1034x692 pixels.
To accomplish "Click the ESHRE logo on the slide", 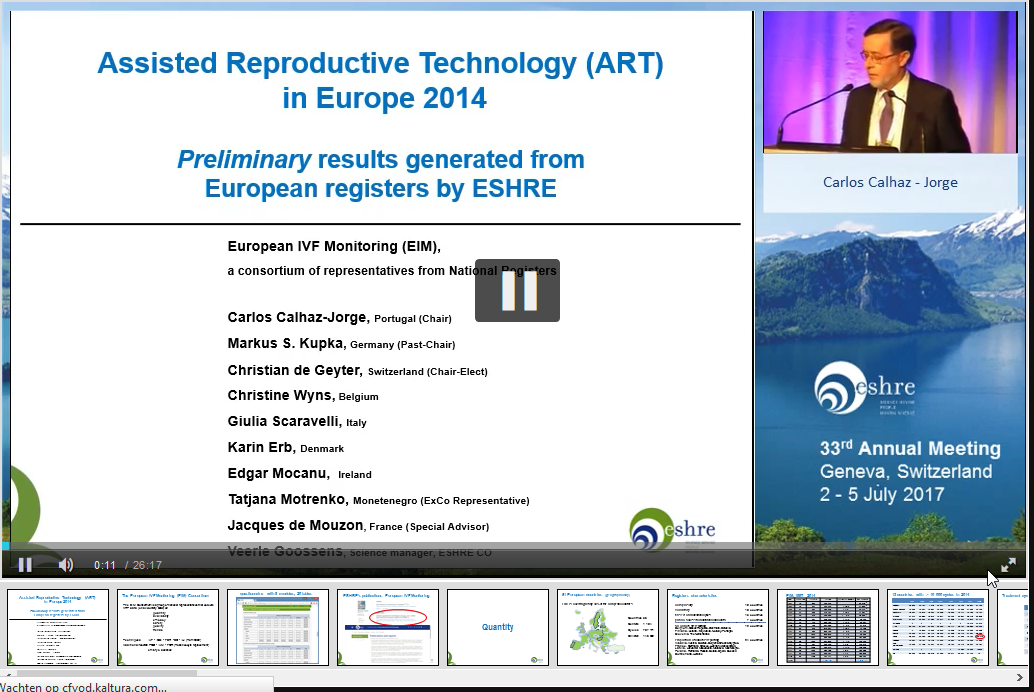I will (x=673, y=529).
